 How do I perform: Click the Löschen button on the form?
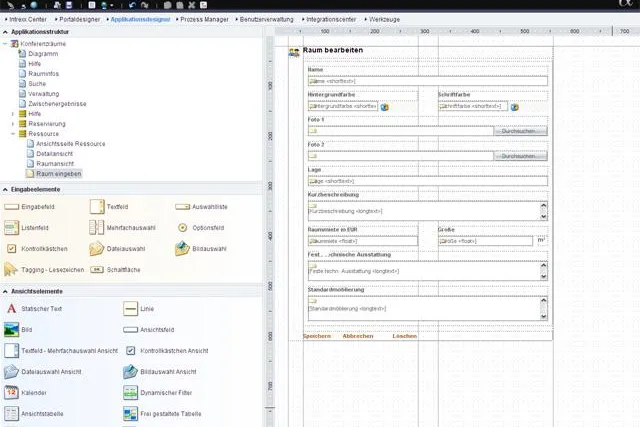click(x=404, y=336)
